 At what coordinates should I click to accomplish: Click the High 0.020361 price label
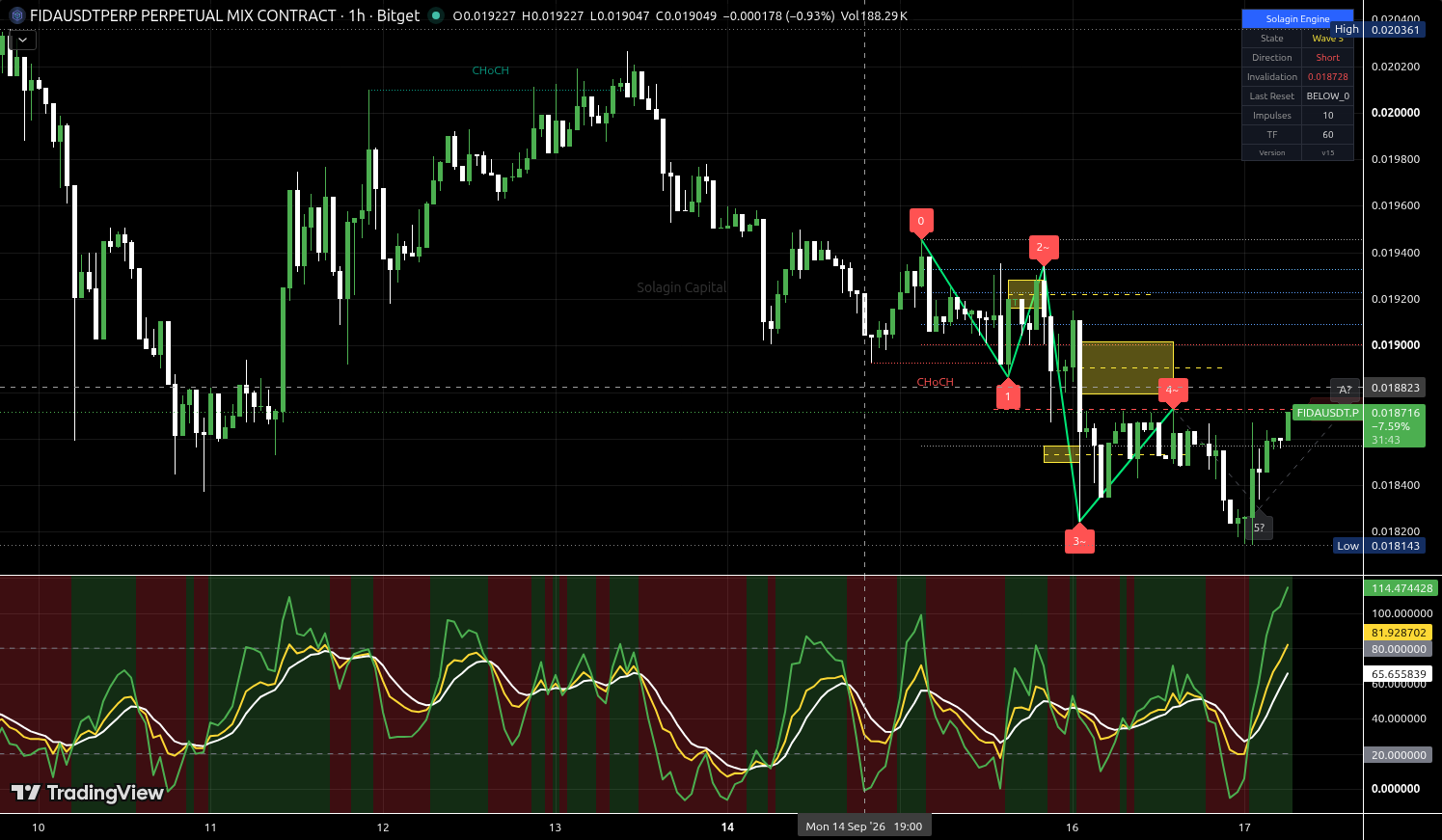[x=1378, y=29]
